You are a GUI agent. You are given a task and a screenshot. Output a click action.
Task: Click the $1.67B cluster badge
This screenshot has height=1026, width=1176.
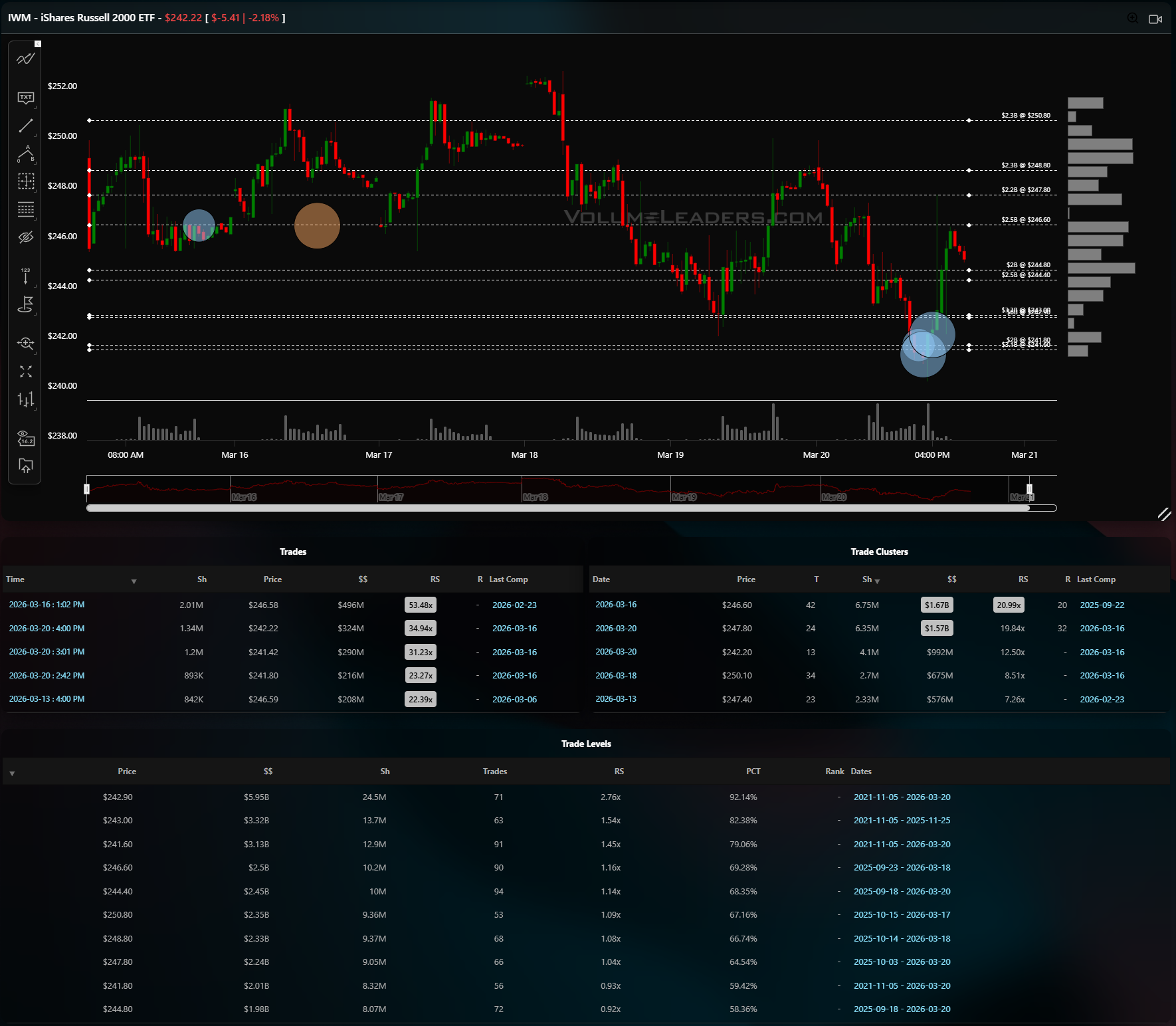(x=937, y=605)
